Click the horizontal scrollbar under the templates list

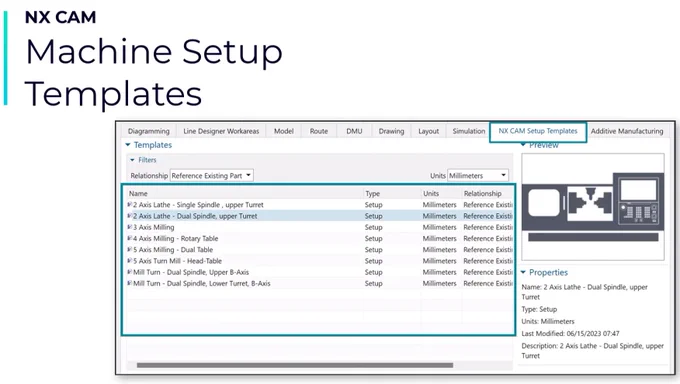point(295,365)
